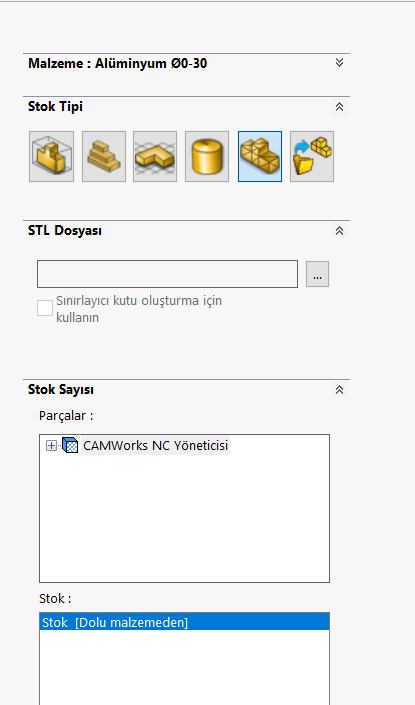The image size is (415, 705).
Task: Pick the cylindrical stock type icon
Action: (x=207, y=156)
